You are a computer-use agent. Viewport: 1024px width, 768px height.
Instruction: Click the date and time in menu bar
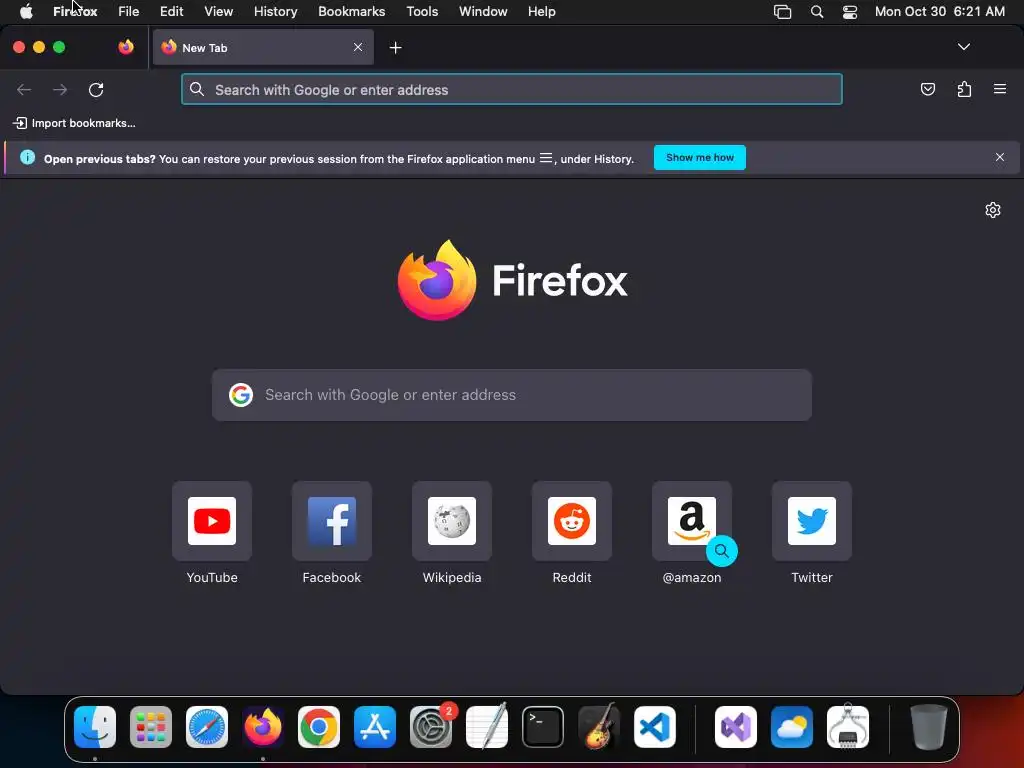940,11
